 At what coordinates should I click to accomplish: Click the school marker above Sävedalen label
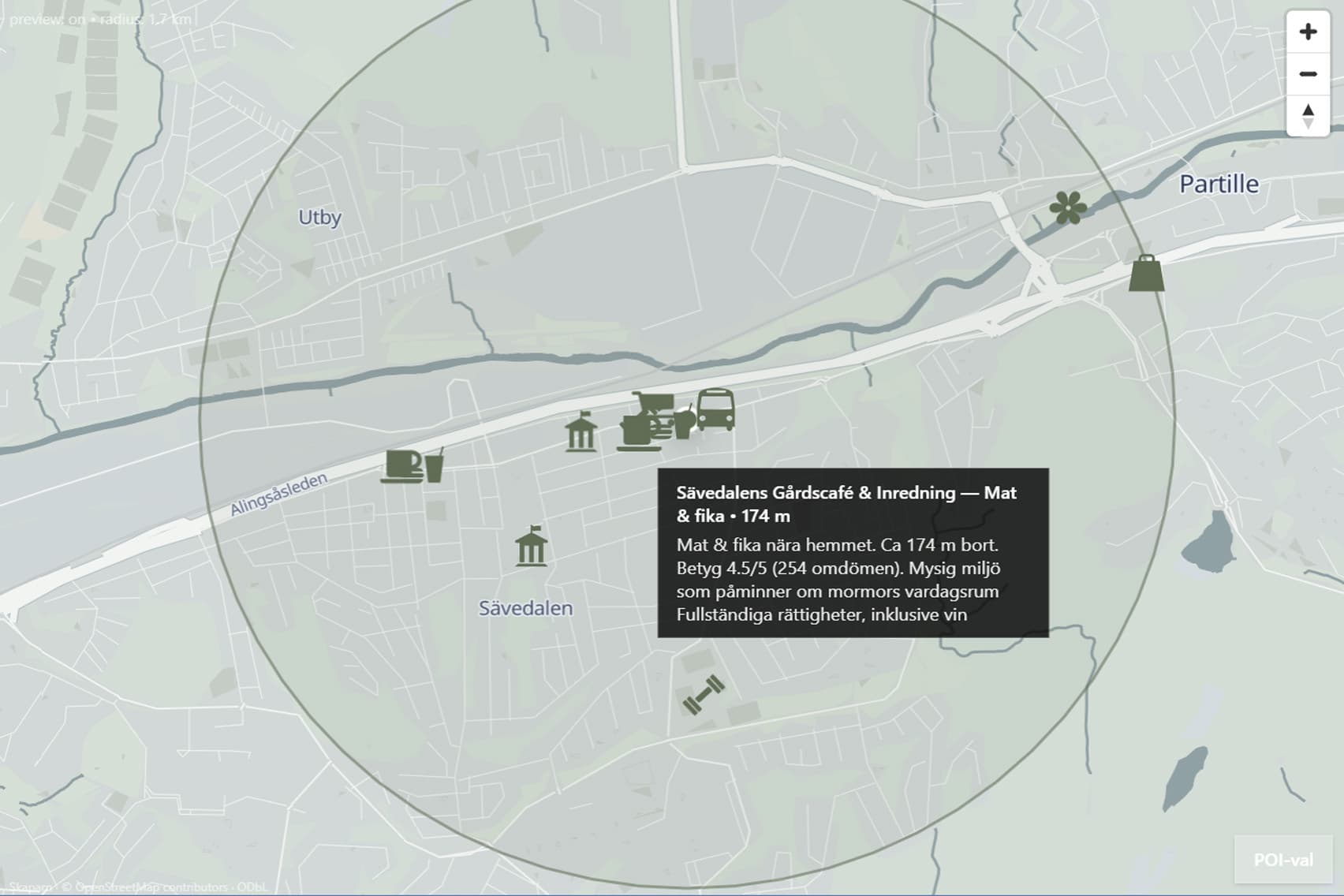point(531,547)
